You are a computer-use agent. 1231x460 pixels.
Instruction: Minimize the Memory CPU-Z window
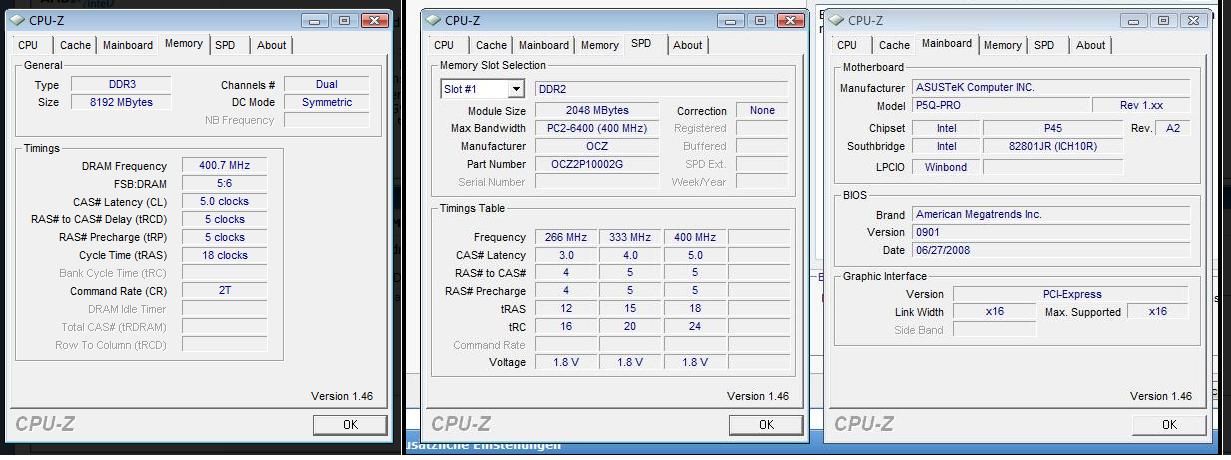pos(315,20)
